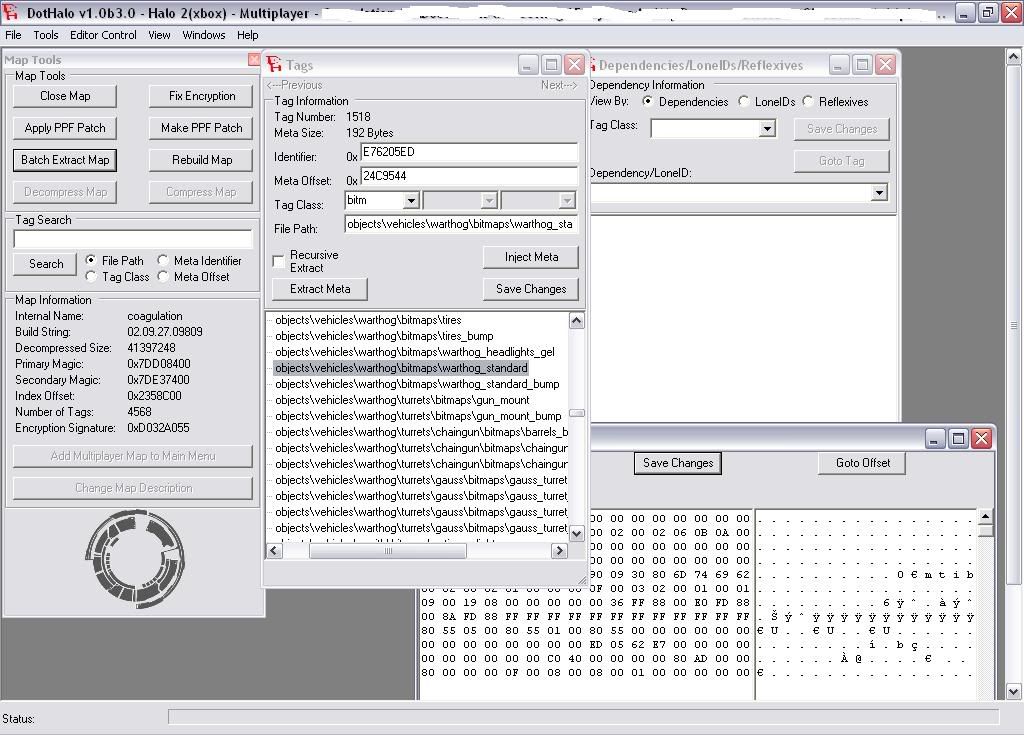This screenshot has width=1024, height=736.
Task: Click the Search button in Tag Search
Action: click(46, 264)
